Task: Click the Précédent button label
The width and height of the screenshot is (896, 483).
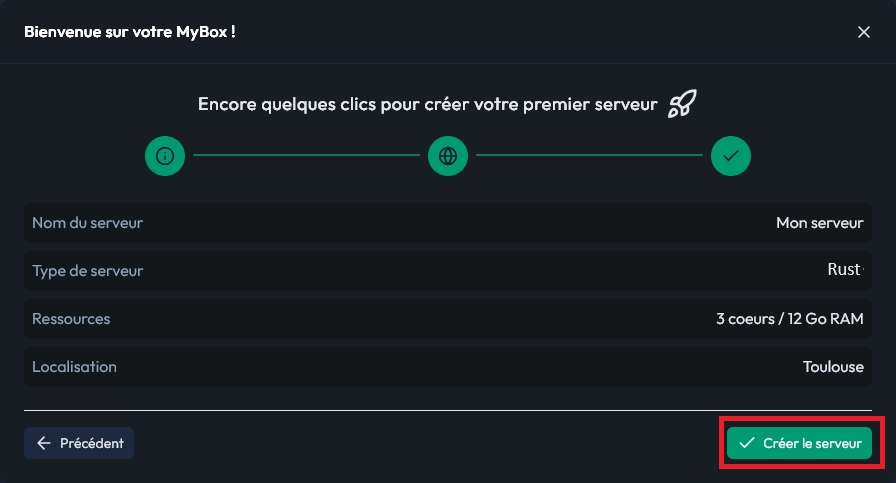Action: coord(92,443)
